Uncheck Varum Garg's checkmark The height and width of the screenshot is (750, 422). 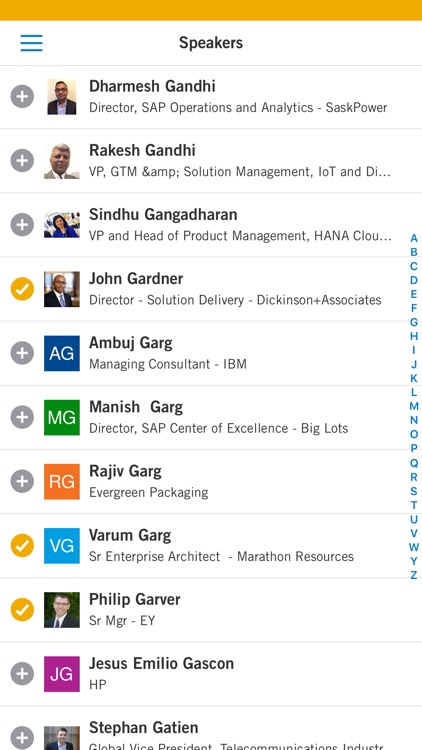point(22,545)
